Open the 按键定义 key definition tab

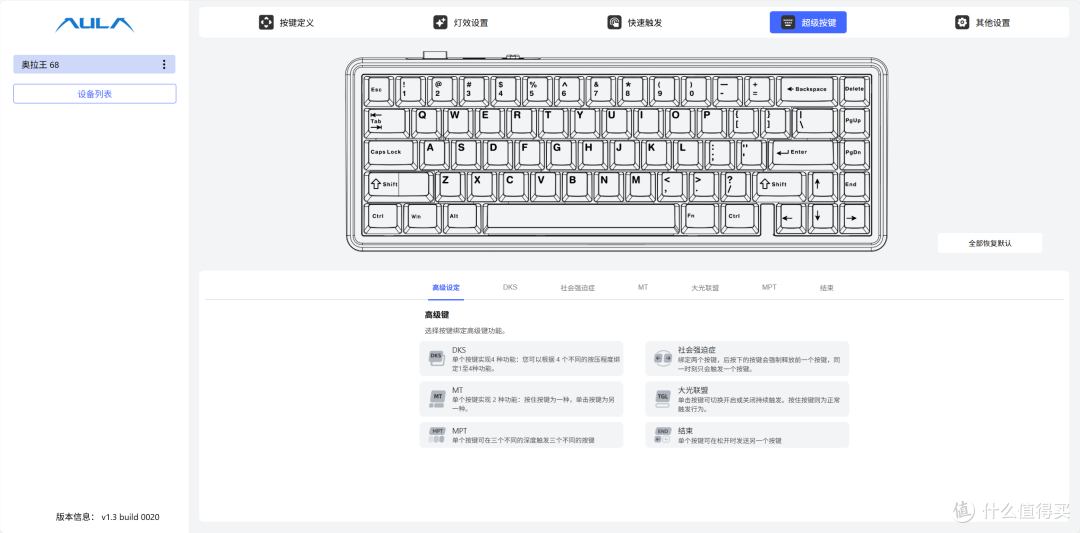(287, 23)
